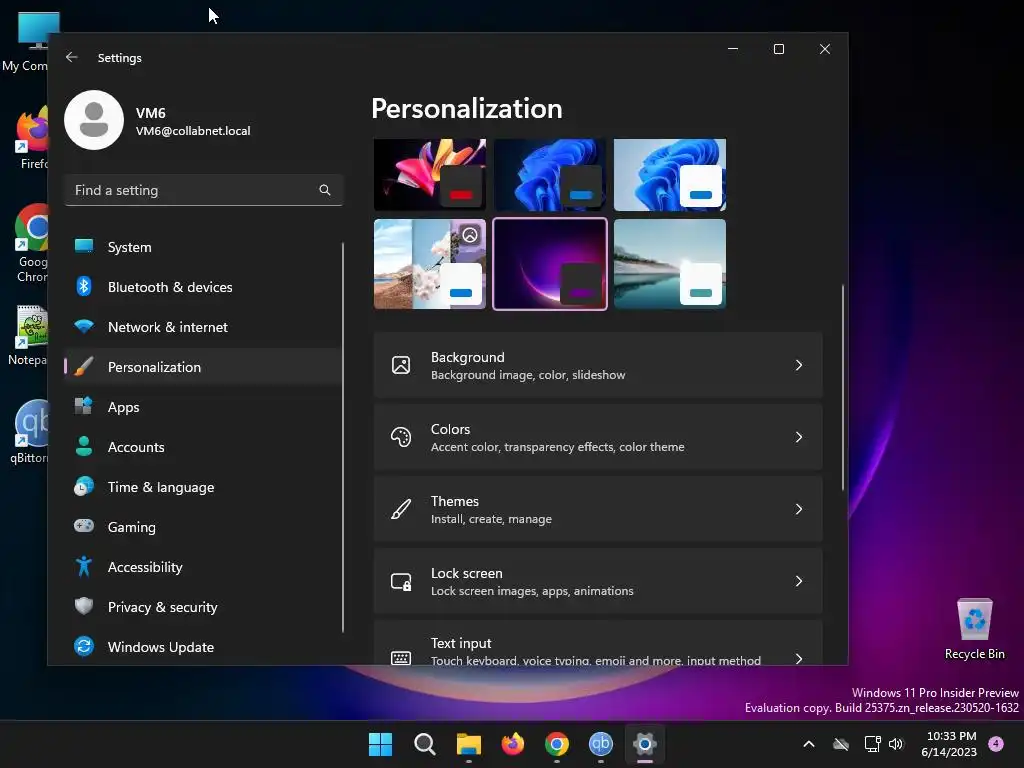
Task: Open the Gaming label in sidebar
Action: point(131,527)
